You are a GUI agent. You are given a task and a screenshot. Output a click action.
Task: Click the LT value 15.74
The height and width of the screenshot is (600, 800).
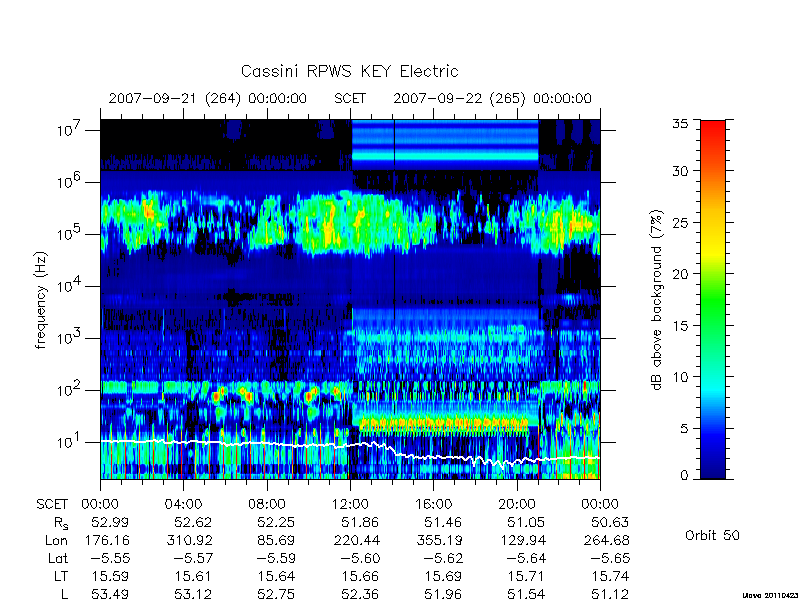coord(610,576)
